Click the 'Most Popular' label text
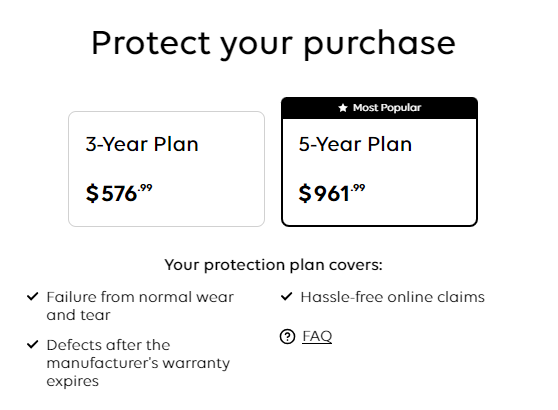 [387, 107]
